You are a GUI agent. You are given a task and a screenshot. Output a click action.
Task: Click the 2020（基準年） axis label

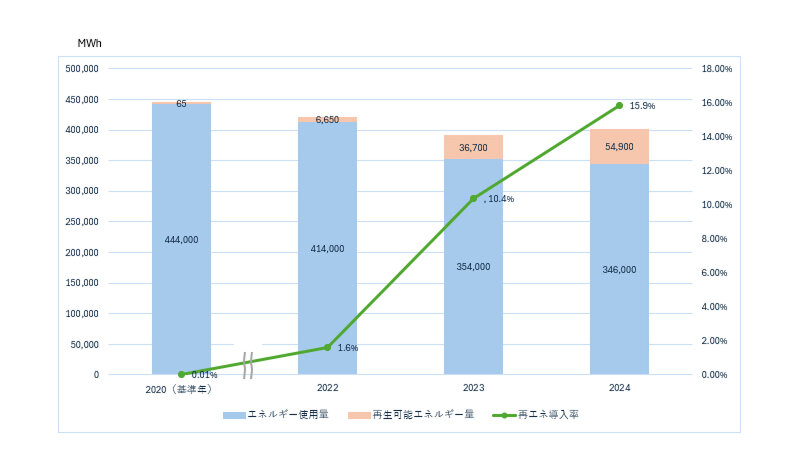[178, 389]
